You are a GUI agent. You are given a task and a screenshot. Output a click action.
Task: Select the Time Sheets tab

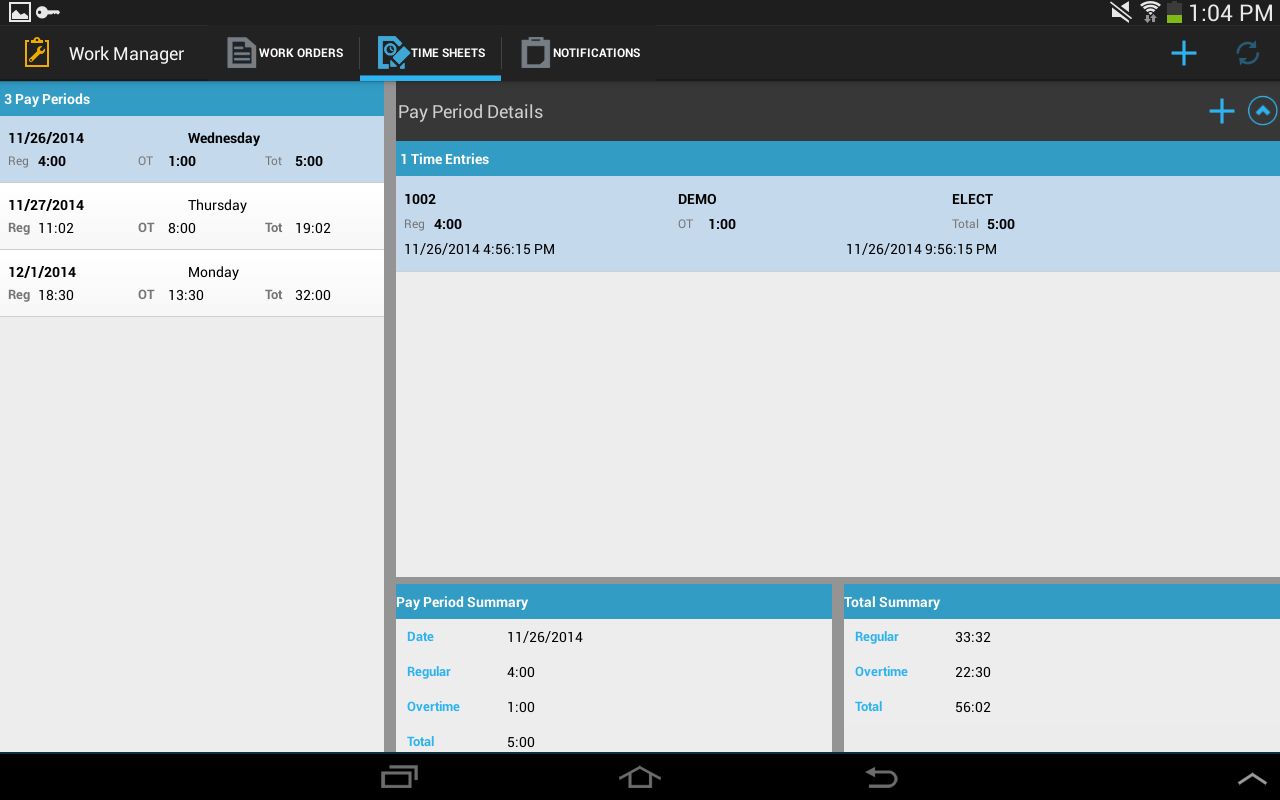point(431,53)
